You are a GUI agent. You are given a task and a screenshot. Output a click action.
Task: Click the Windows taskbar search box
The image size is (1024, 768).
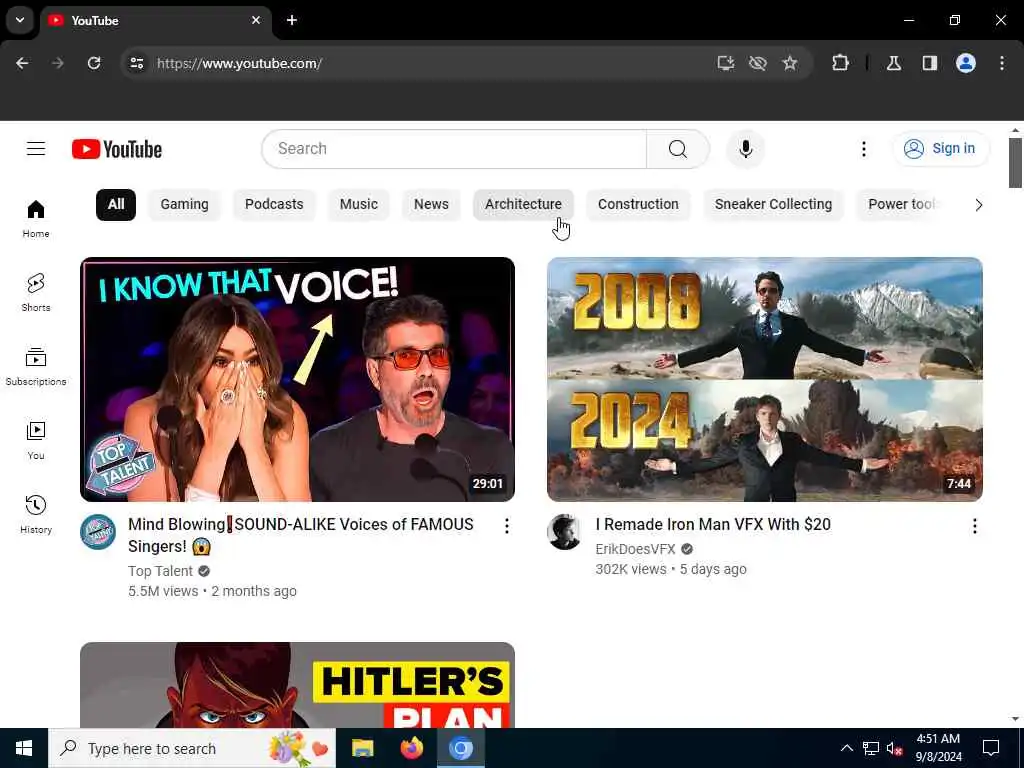(x=192, y=748)
